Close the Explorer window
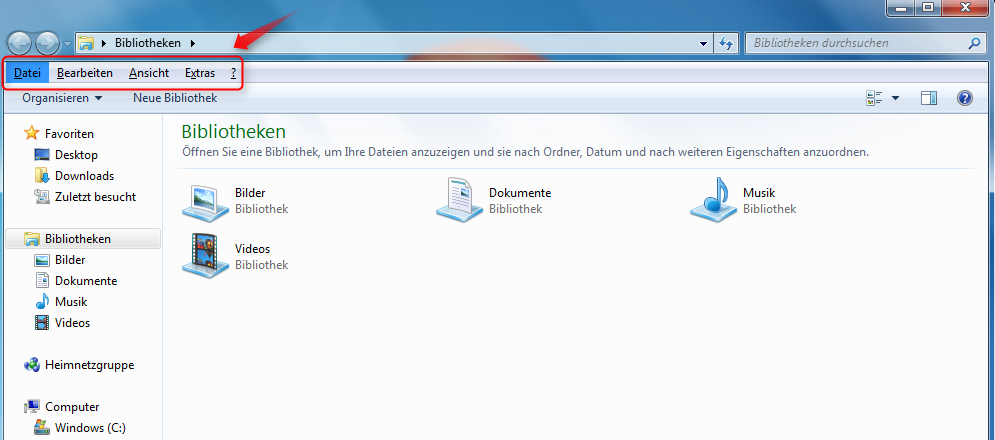This screenshot has height=440, width=995. tap(965, 8)
